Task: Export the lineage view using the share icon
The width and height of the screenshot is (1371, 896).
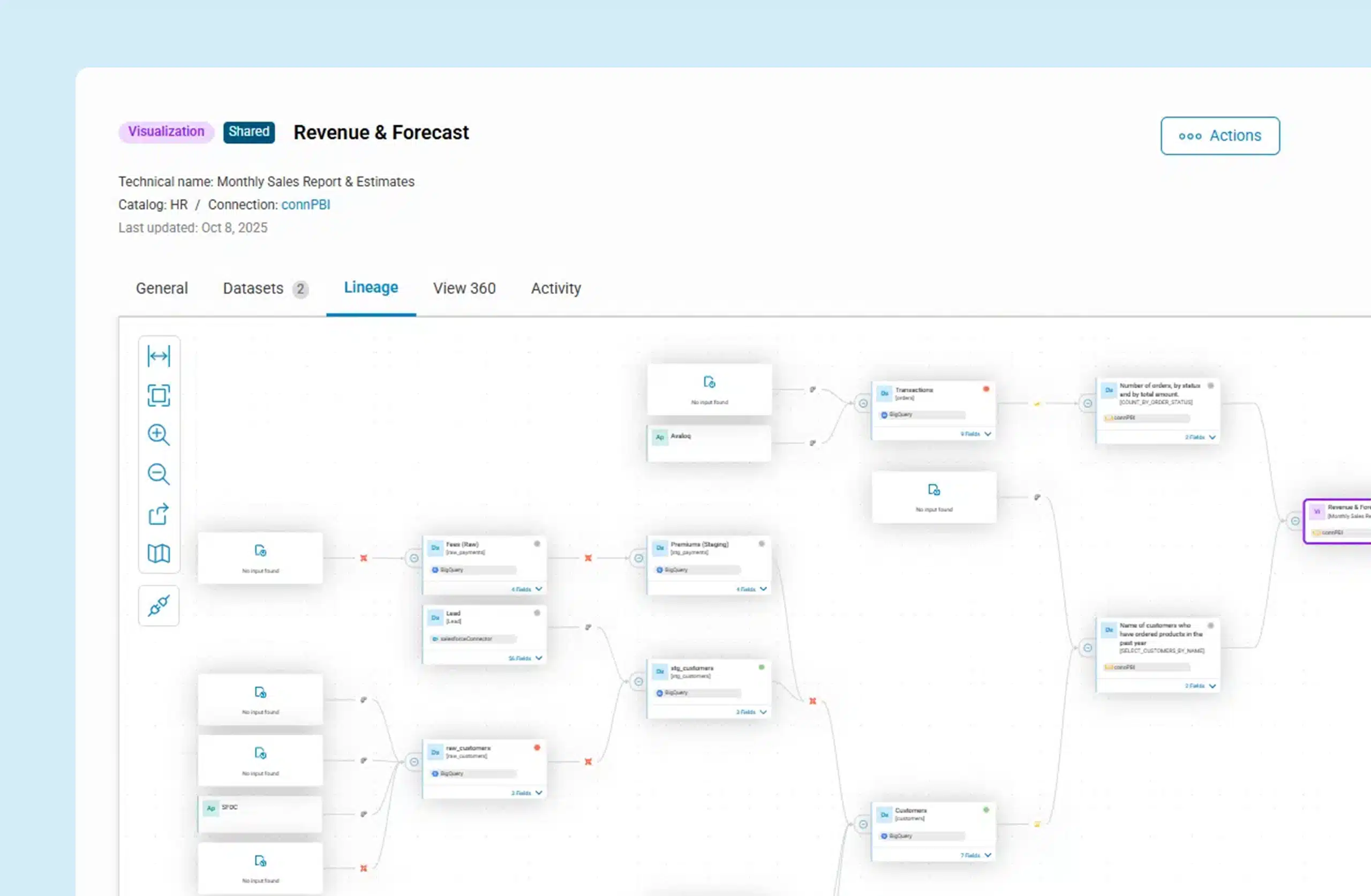Action: 159,515
